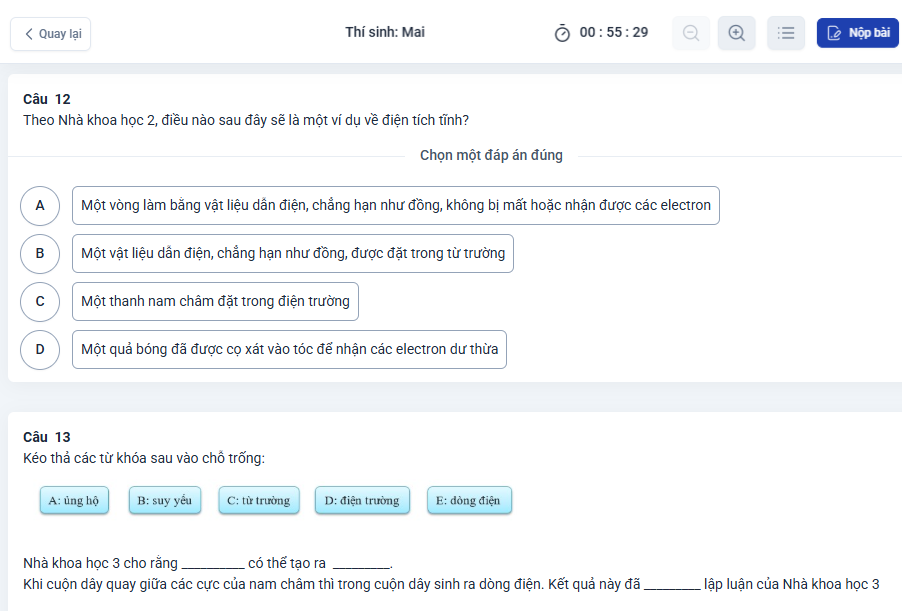The image size is (902, 611).
Task: Click answer text about balloon rubbed on hair
Action: click(289, 349)
